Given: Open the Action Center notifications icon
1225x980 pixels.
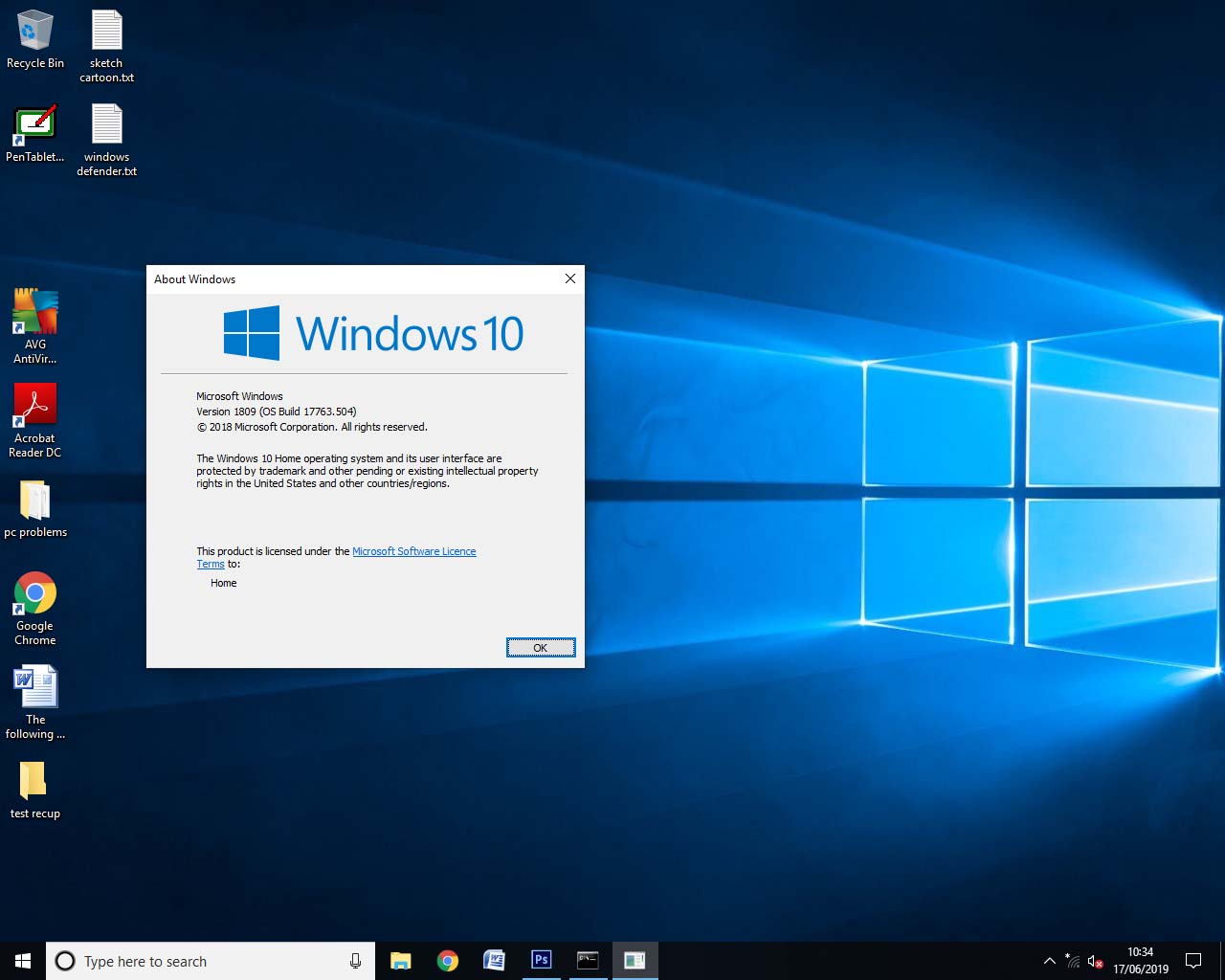Looking at the screenshot, I should click(x=1193, y=961).
